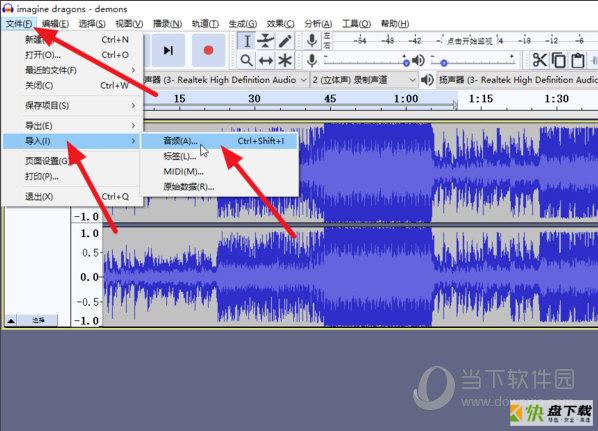
Task: Adjust the playback volume slider
Action: (x=473, y=61)
